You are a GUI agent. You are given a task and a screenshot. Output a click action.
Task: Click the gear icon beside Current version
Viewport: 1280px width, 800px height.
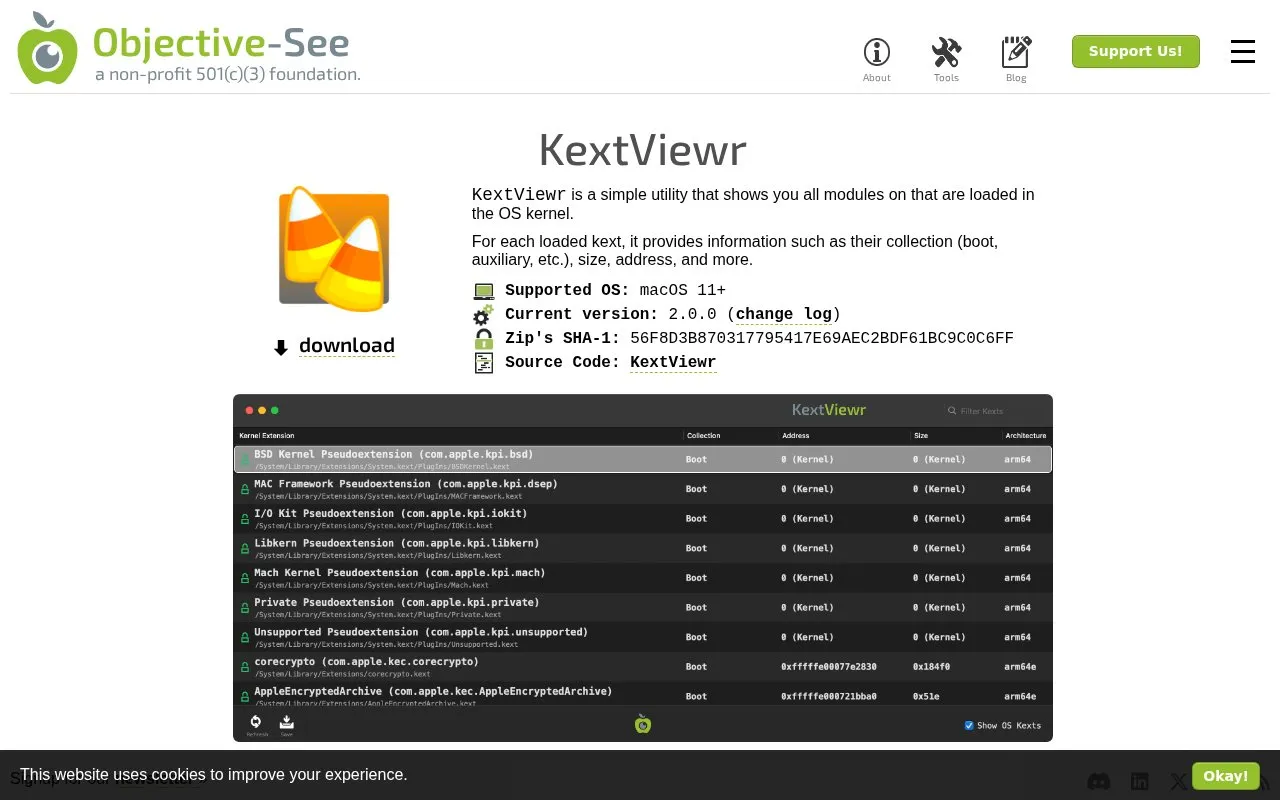tap(484, 315)
